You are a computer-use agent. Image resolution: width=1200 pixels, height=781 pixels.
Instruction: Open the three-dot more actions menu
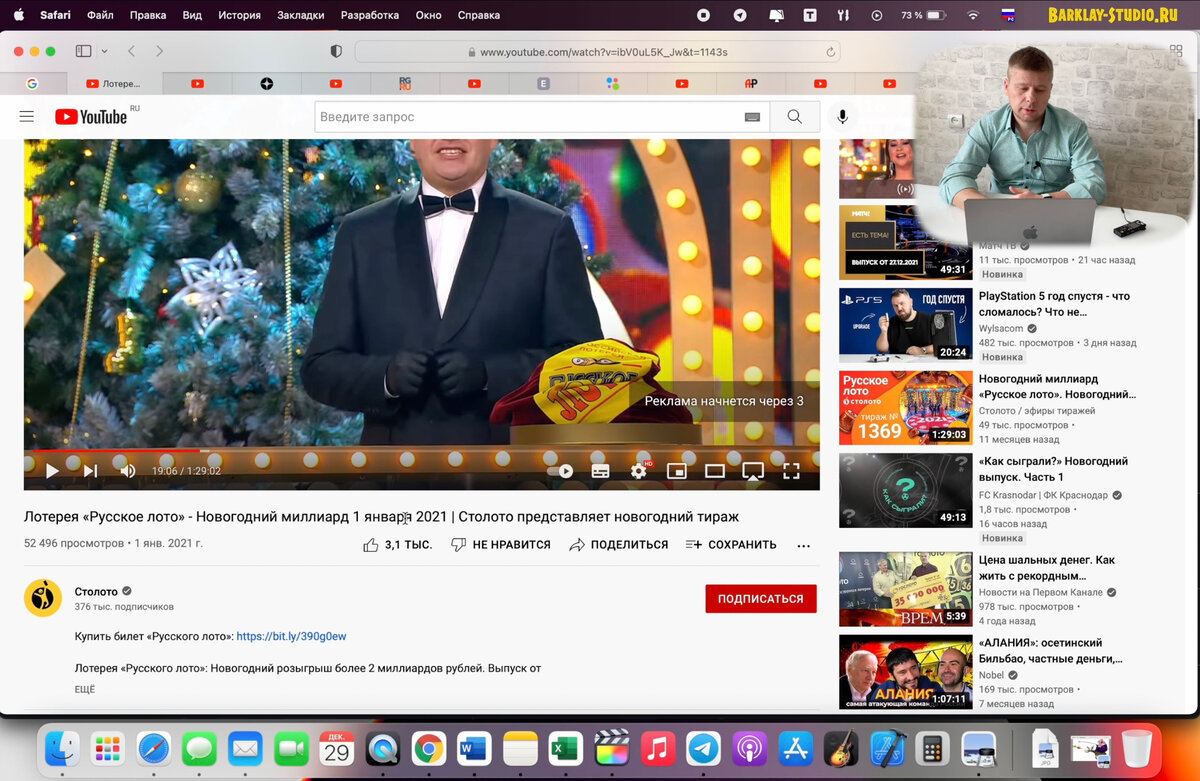(803, 546)
